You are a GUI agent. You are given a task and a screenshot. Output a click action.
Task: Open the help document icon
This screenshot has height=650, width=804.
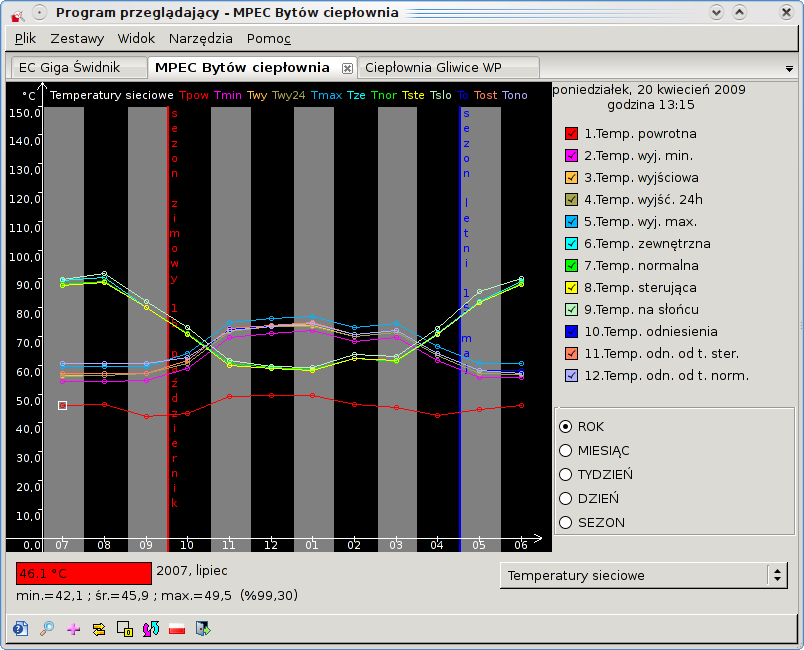[21, 628]
